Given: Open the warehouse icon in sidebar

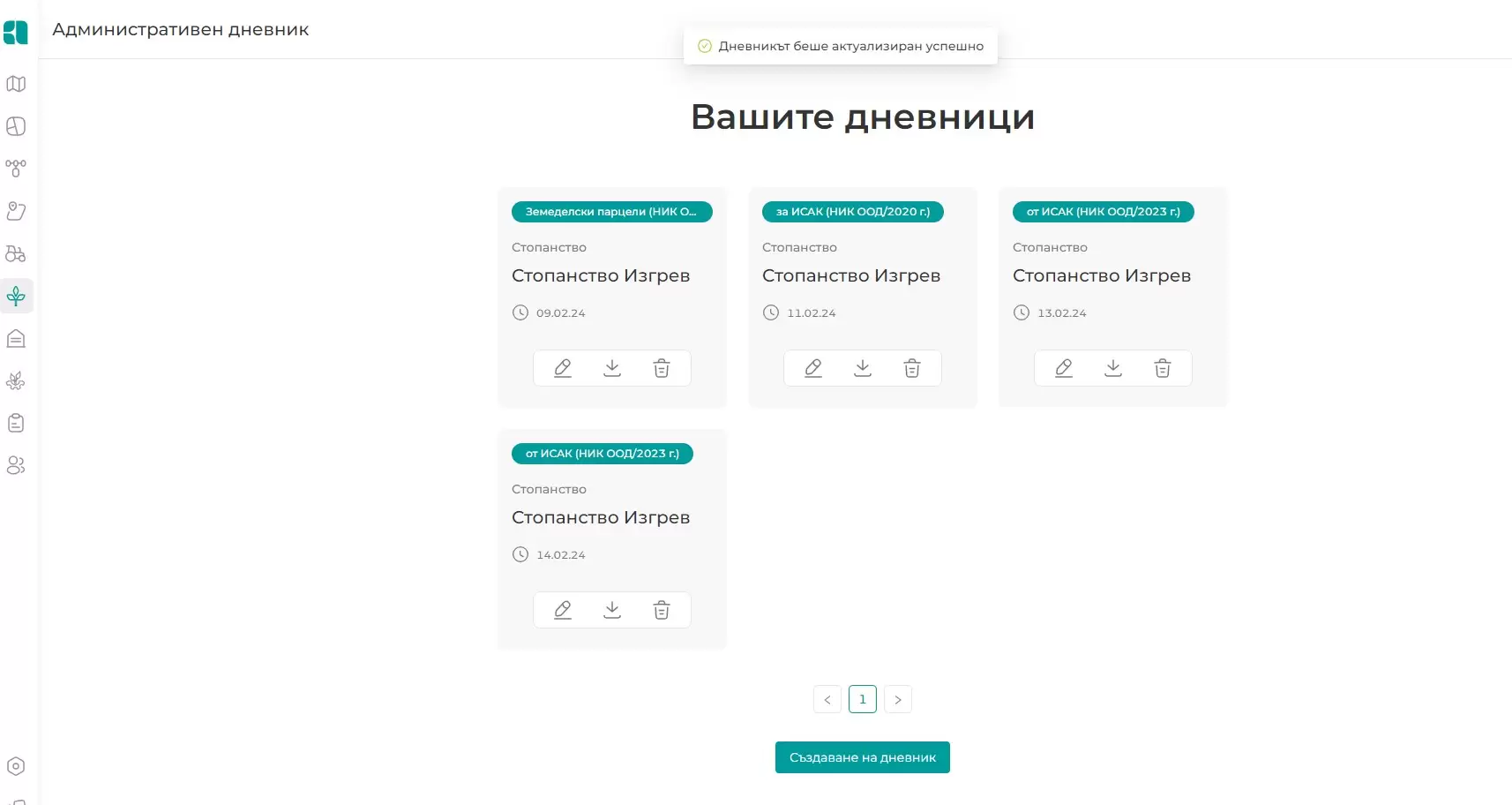Looking at the screenshot, I should 16,338.
